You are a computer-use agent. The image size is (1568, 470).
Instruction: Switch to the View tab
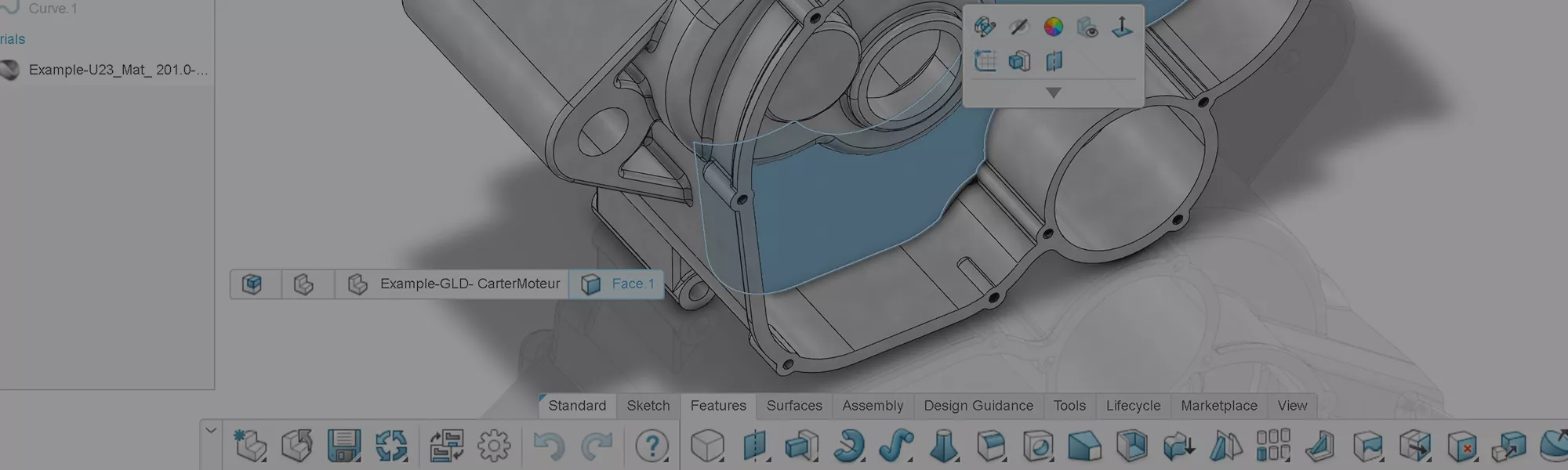coord(1292,406)
